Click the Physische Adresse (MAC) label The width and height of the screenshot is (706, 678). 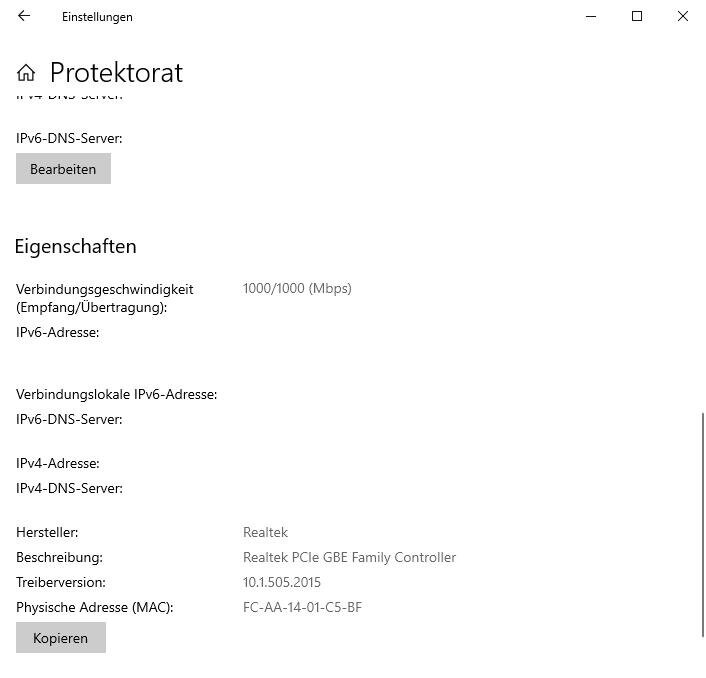(94, 607)
